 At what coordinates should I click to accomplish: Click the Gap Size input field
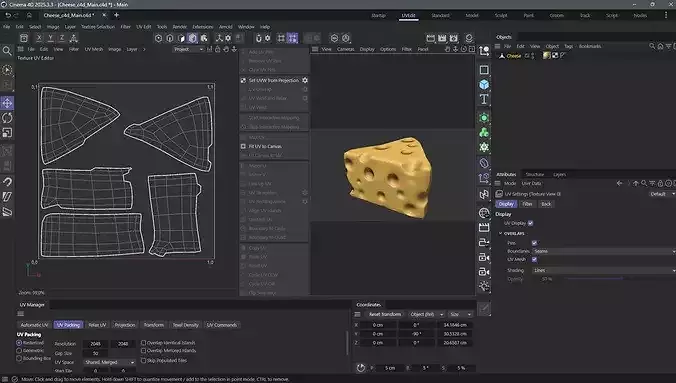click(96, 353)
